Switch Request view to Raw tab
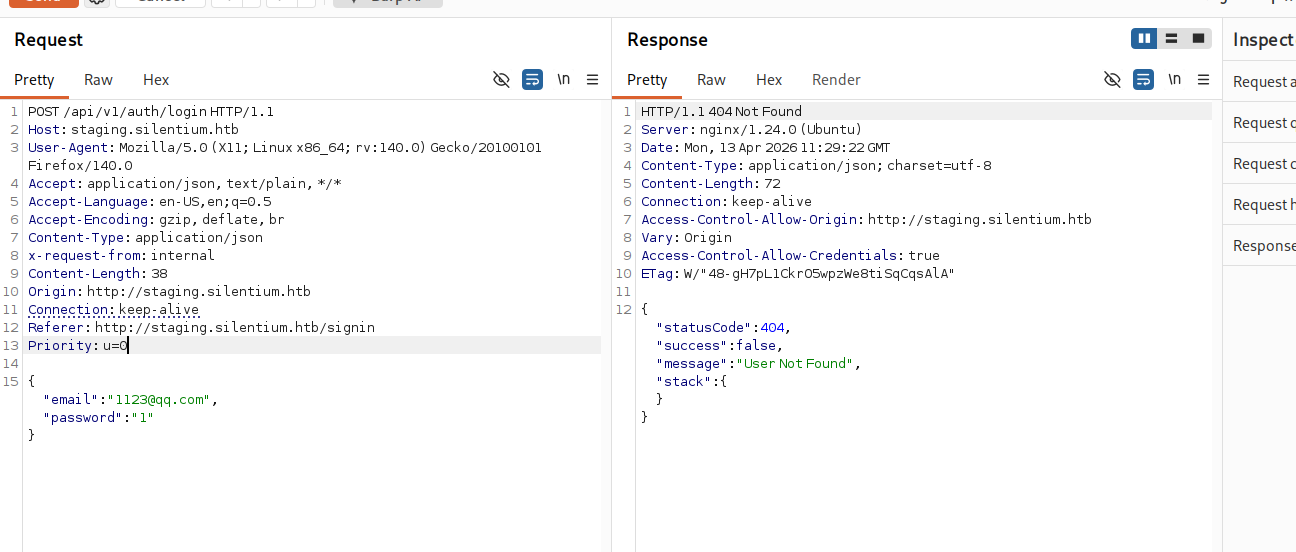Screen dimensions: 1296x552 coord(98,80)
